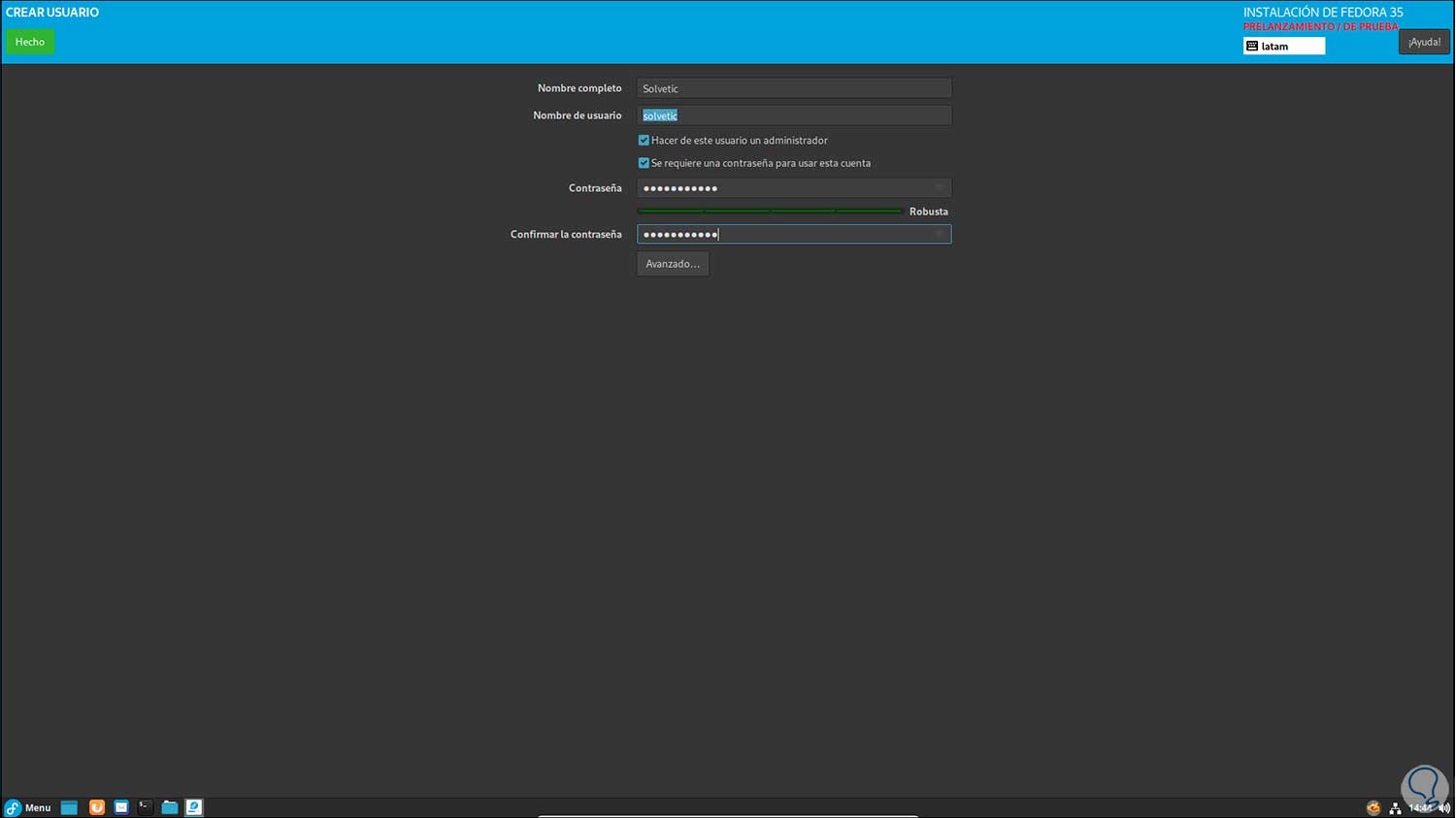Click into the Contraseña password field
Viewport: 1456px width, 818px height.
[x=794, y=188]
